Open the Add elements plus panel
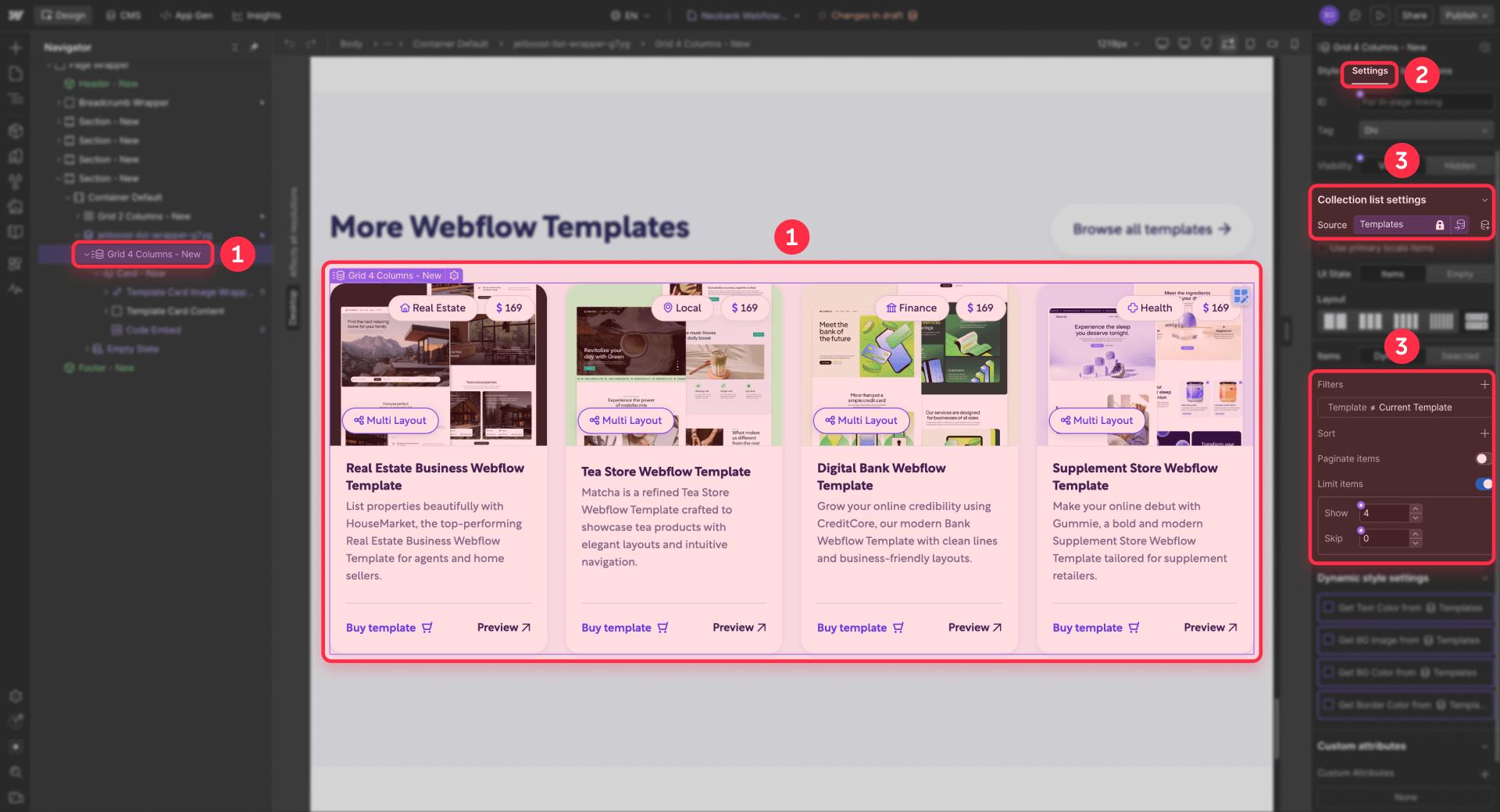 click(16, 48)
